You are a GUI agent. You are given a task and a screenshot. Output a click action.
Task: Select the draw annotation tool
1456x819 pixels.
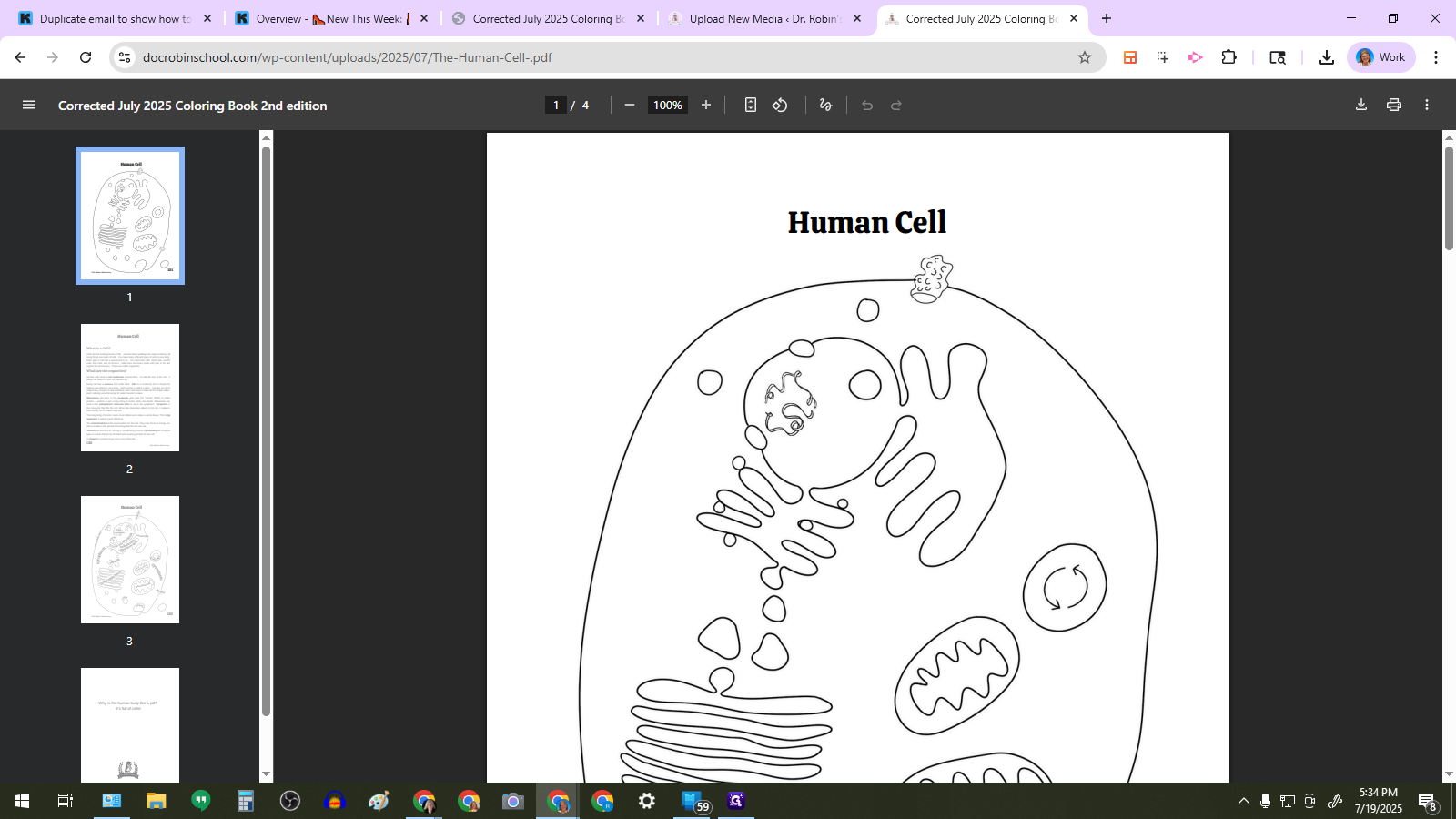(x=825, y=106)
